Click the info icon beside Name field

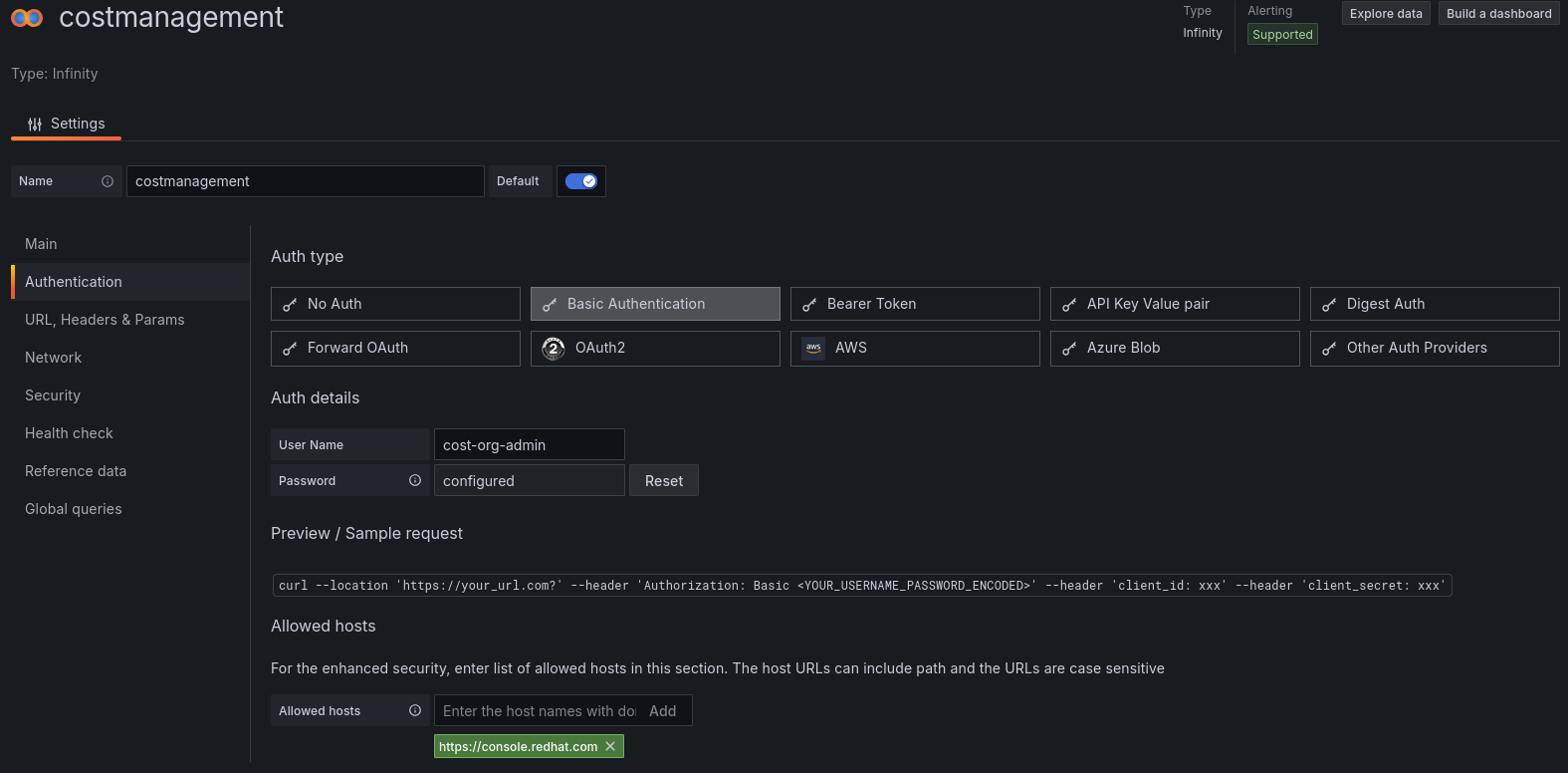pos(108,181)
